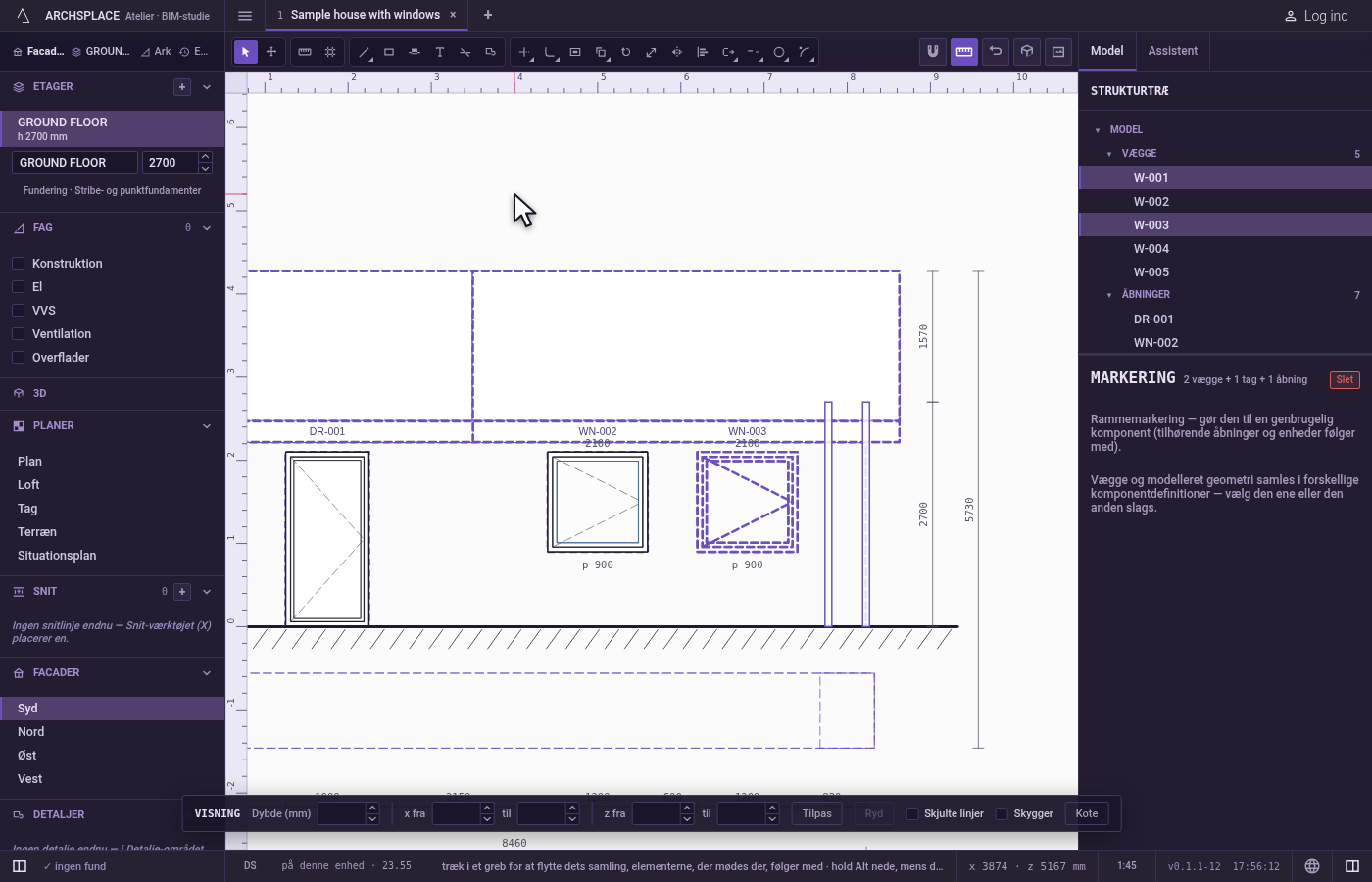Switch to the Assistent tab
The height and width of the screenshot is (882, 1372).
1173,51
